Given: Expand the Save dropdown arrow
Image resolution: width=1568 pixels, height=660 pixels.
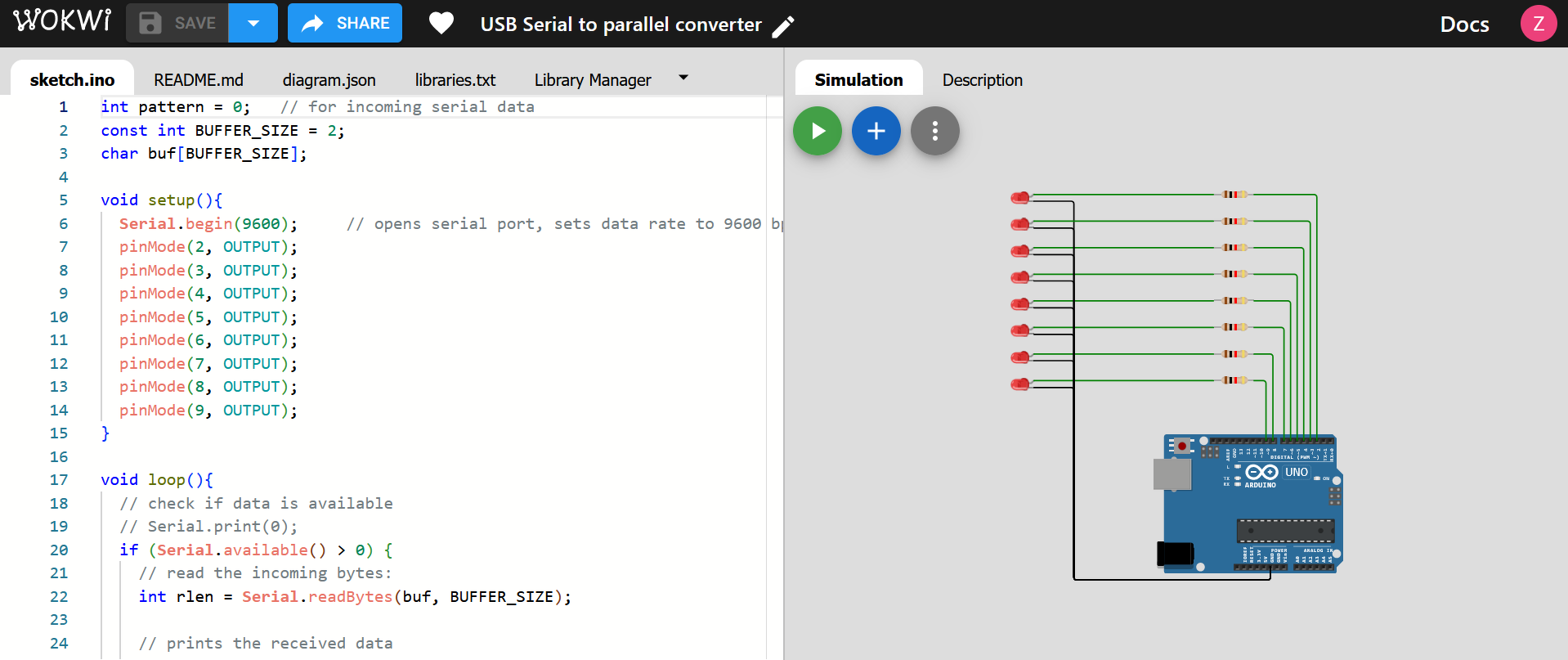Looking at the screenshot, I should point(253,23).
